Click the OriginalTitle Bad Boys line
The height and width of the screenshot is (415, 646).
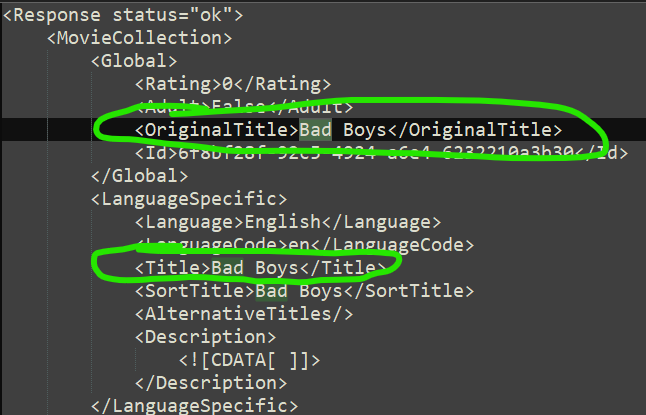349,130
